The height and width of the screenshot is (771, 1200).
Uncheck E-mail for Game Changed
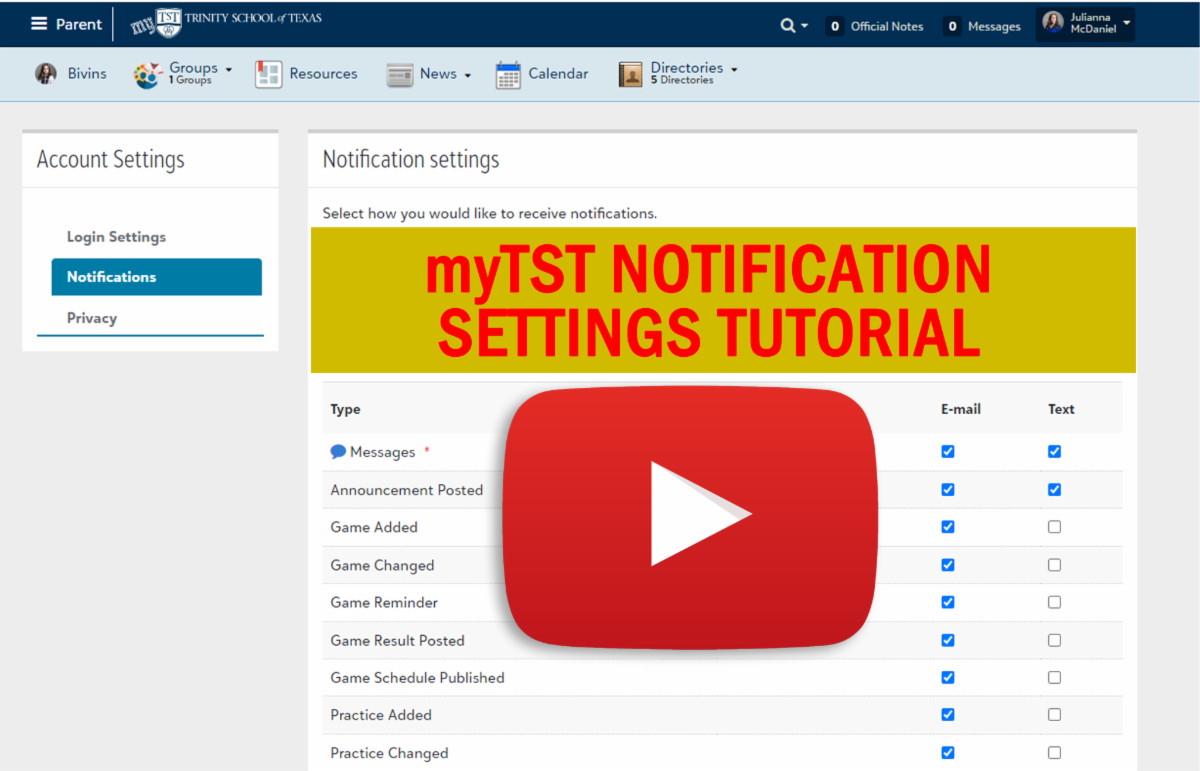click(x=948, y=565)
